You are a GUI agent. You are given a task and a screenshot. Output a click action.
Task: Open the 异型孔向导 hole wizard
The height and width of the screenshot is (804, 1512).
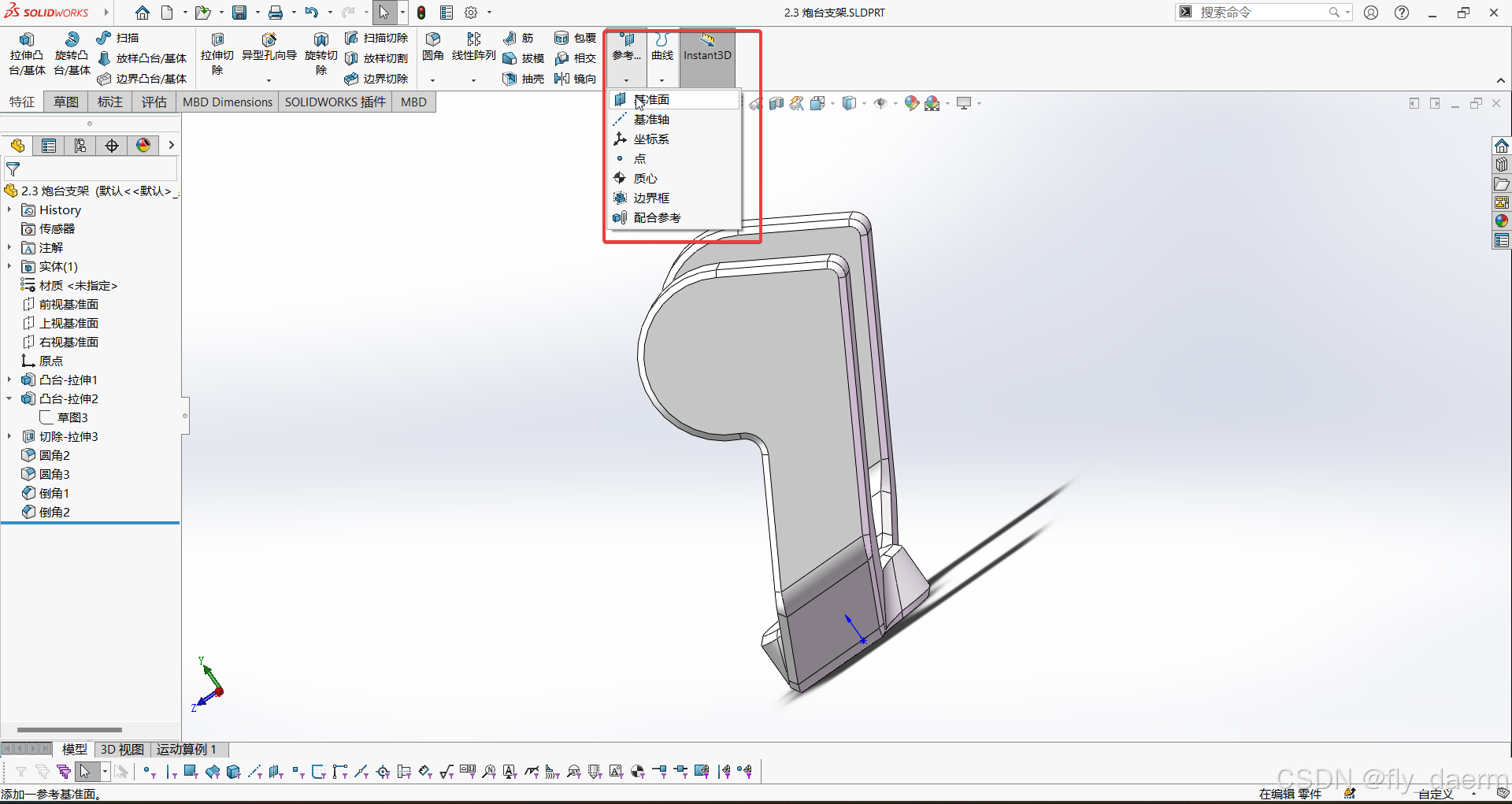click(x=269, y=47)
